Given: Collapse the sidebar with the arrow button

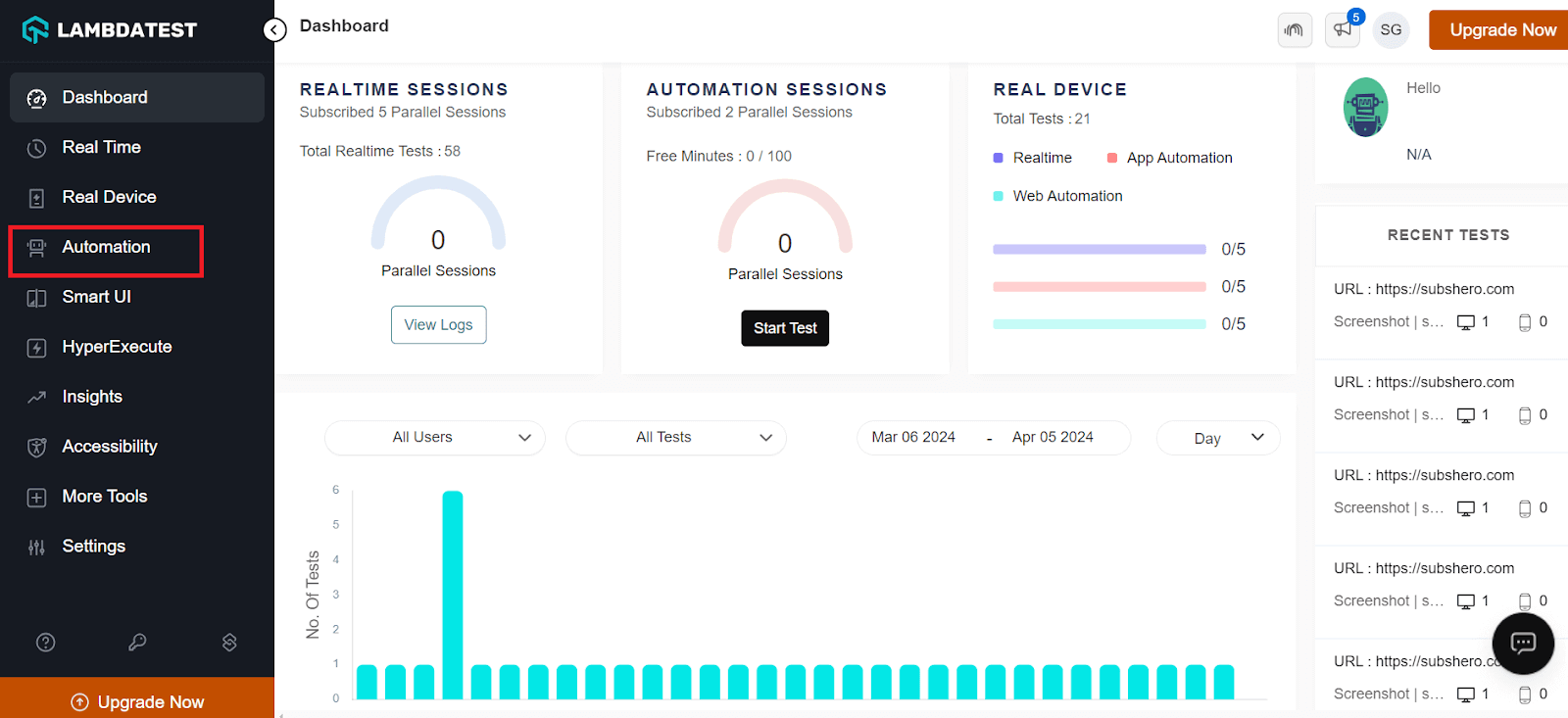Looking at the screenshot, I should [x=274, y=30].
